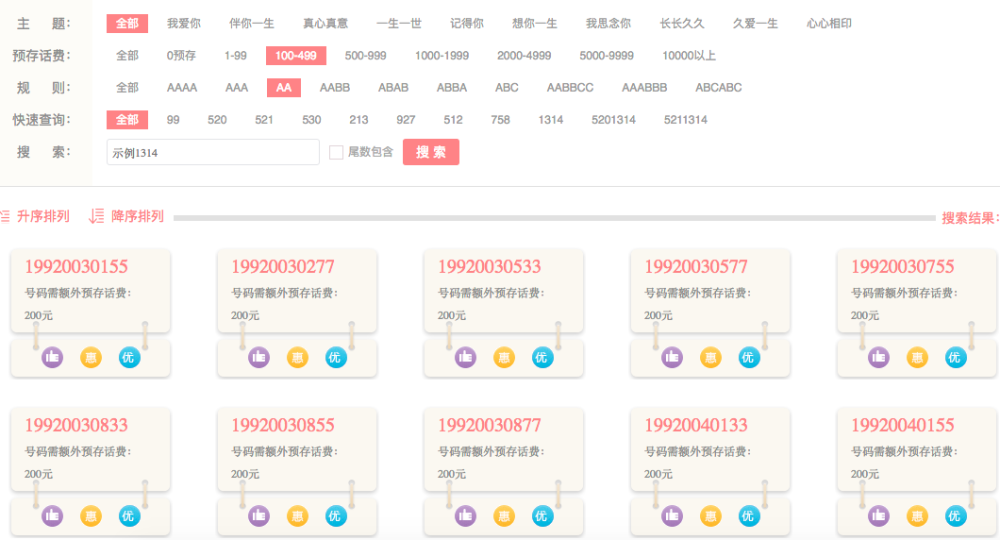Image resolution: width=1000 pixels, height=540 pixels.
Task: Click thumbs-up icon on card 19920040133
Action: (x=672, y=516)
